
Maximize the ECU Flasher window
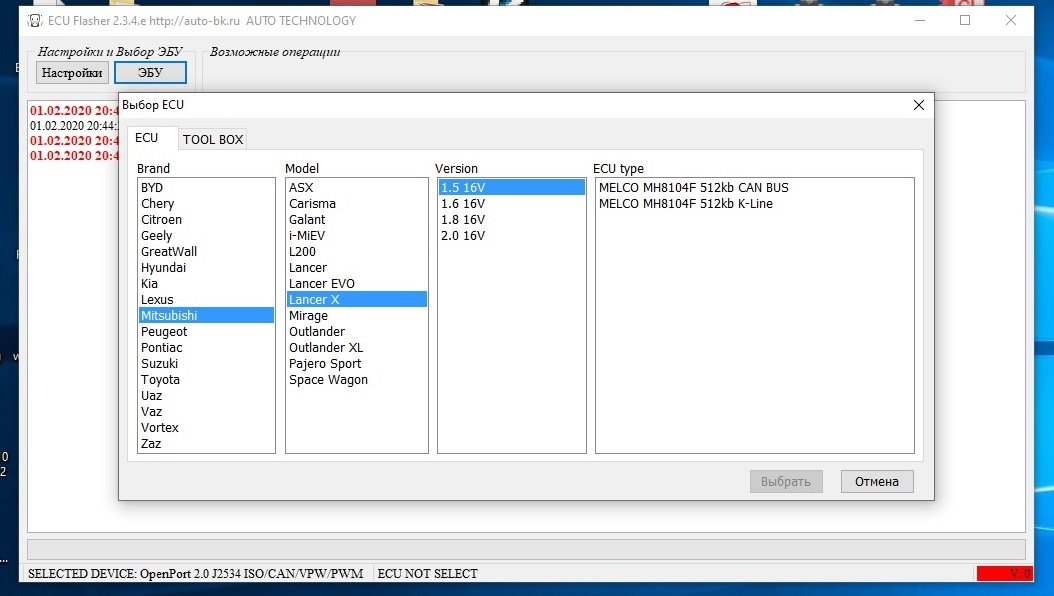click(965, 20)
